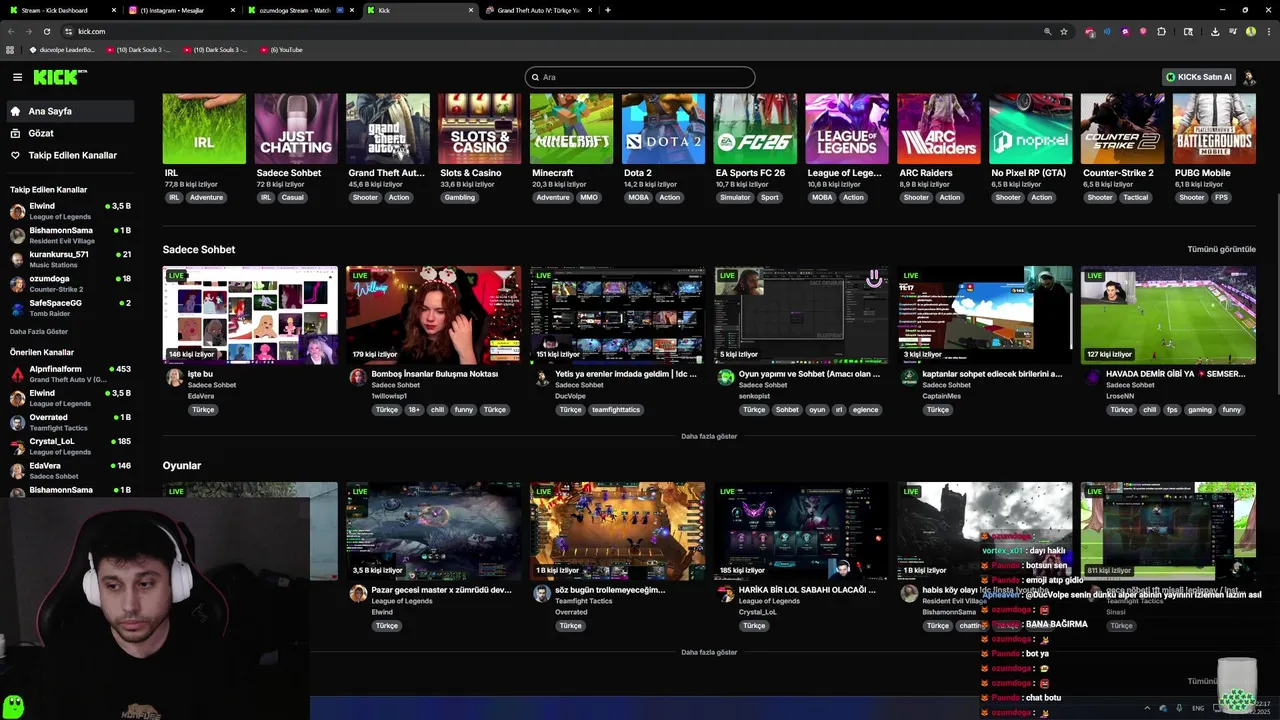
Task: Select Ana Sayfa in the sidebar
Action: tap(70, 111)
